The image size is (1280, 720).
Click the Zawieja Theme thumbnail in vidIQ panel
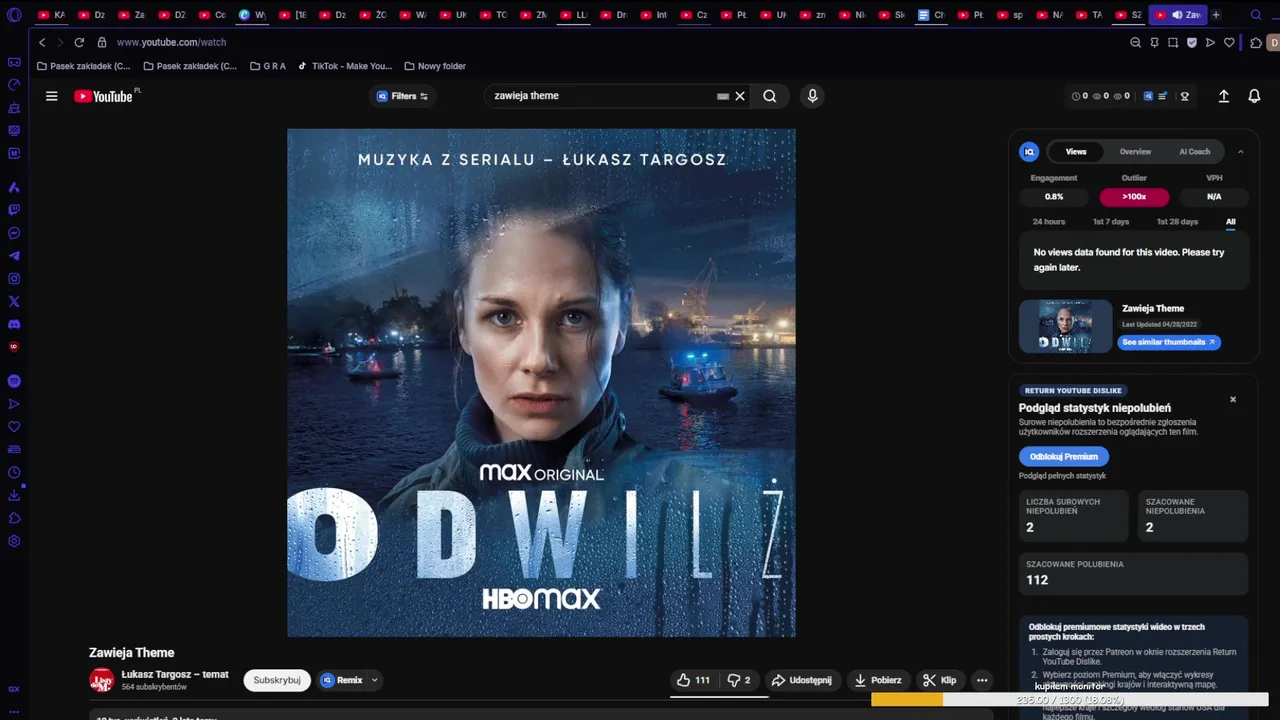point(1065,326)
